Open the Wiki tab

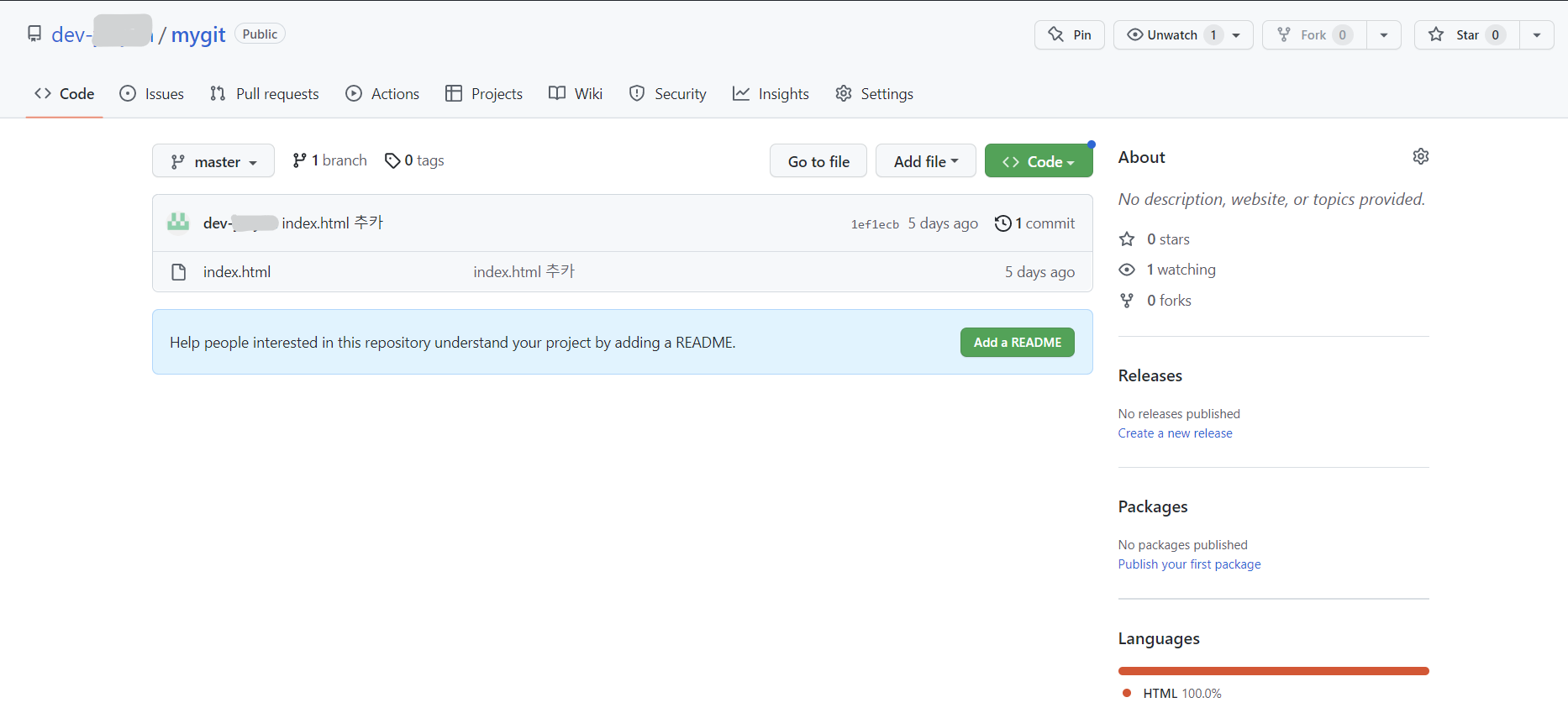(576, 93)
